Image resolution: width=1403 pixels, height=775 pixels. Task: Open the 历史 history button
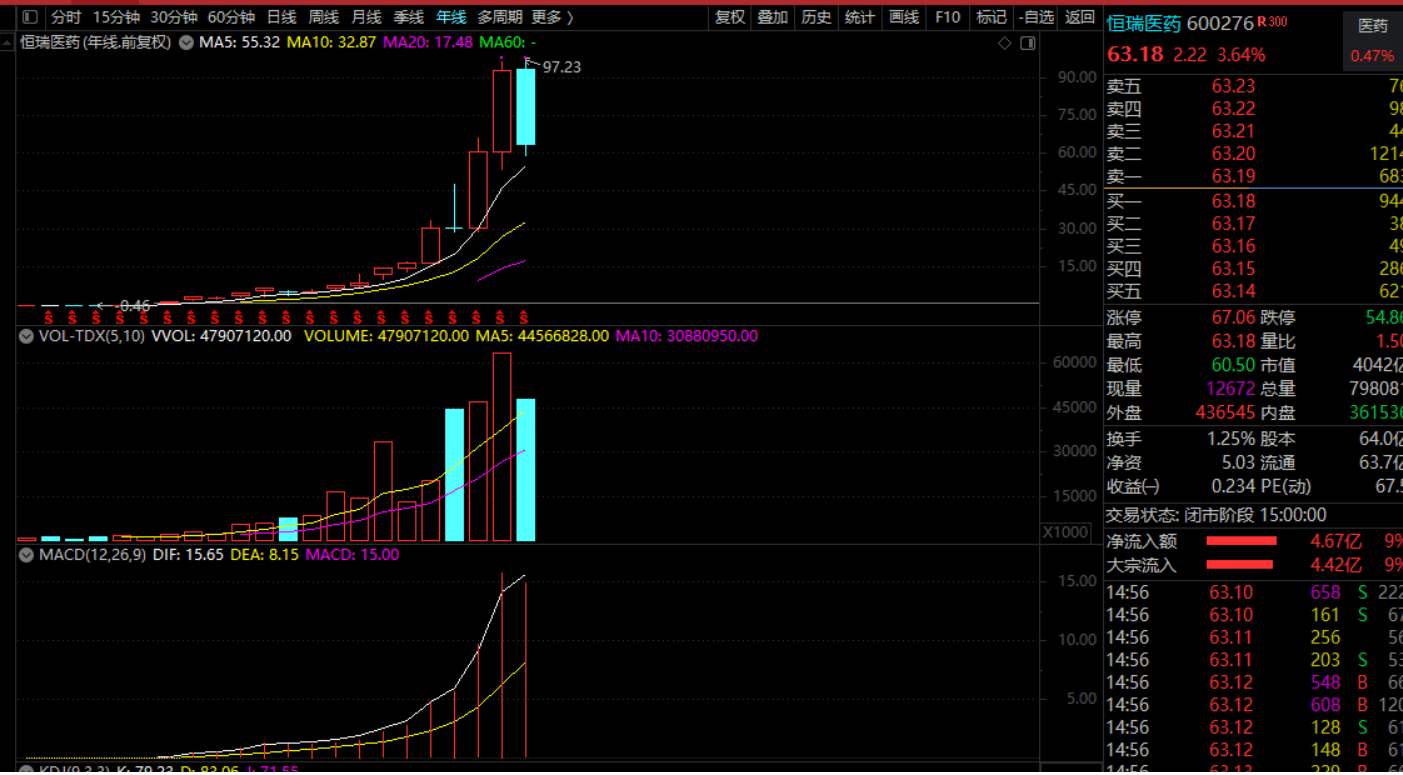tap(817, 17)
